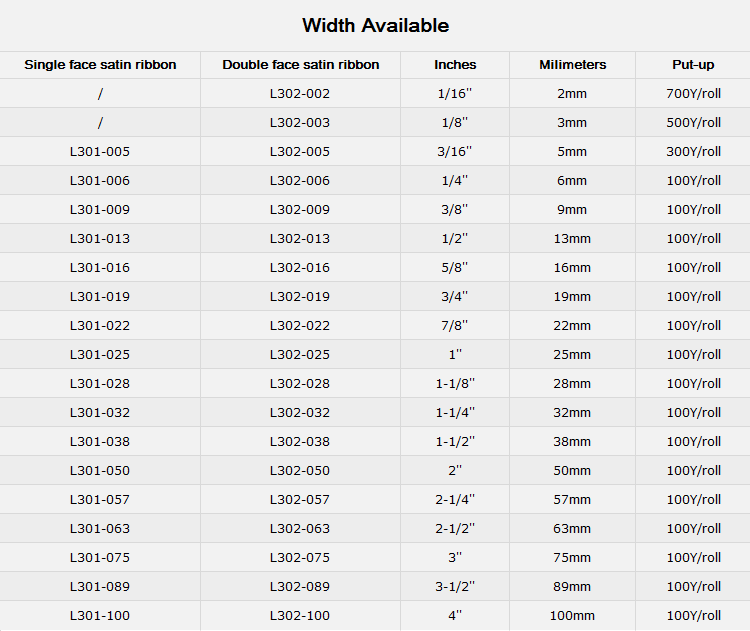750x631 pixels.
Task: Select the 28mm cell
Action: click(x=572, y=383)
